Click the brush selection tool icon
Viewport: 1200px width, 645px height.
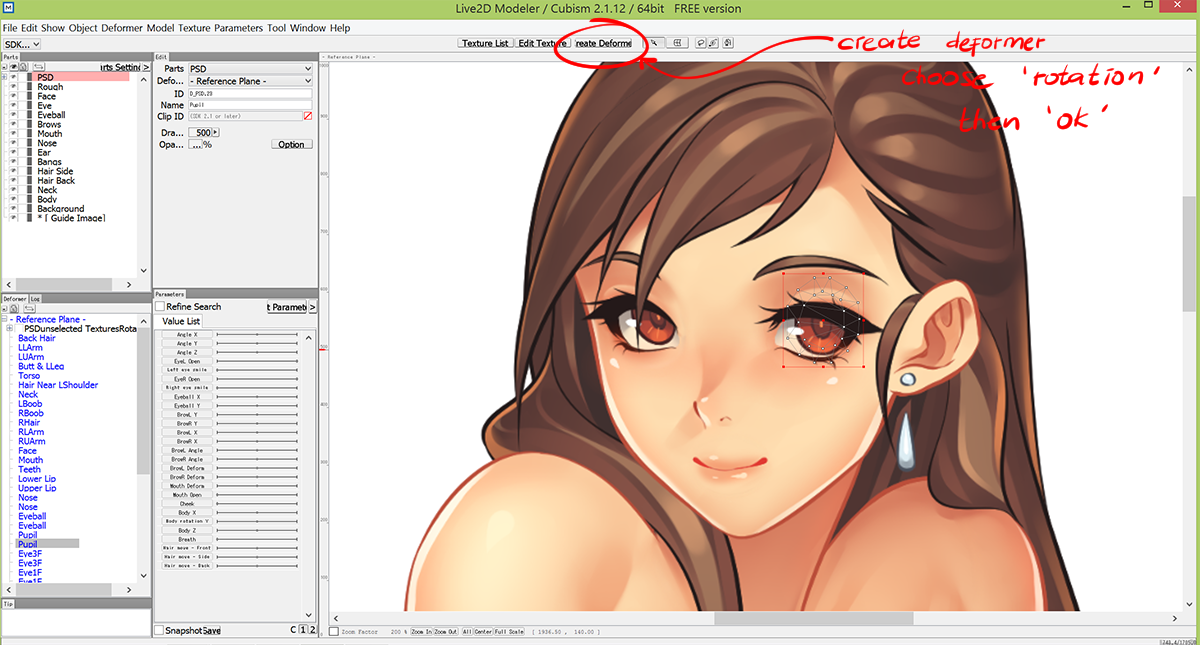713,43
